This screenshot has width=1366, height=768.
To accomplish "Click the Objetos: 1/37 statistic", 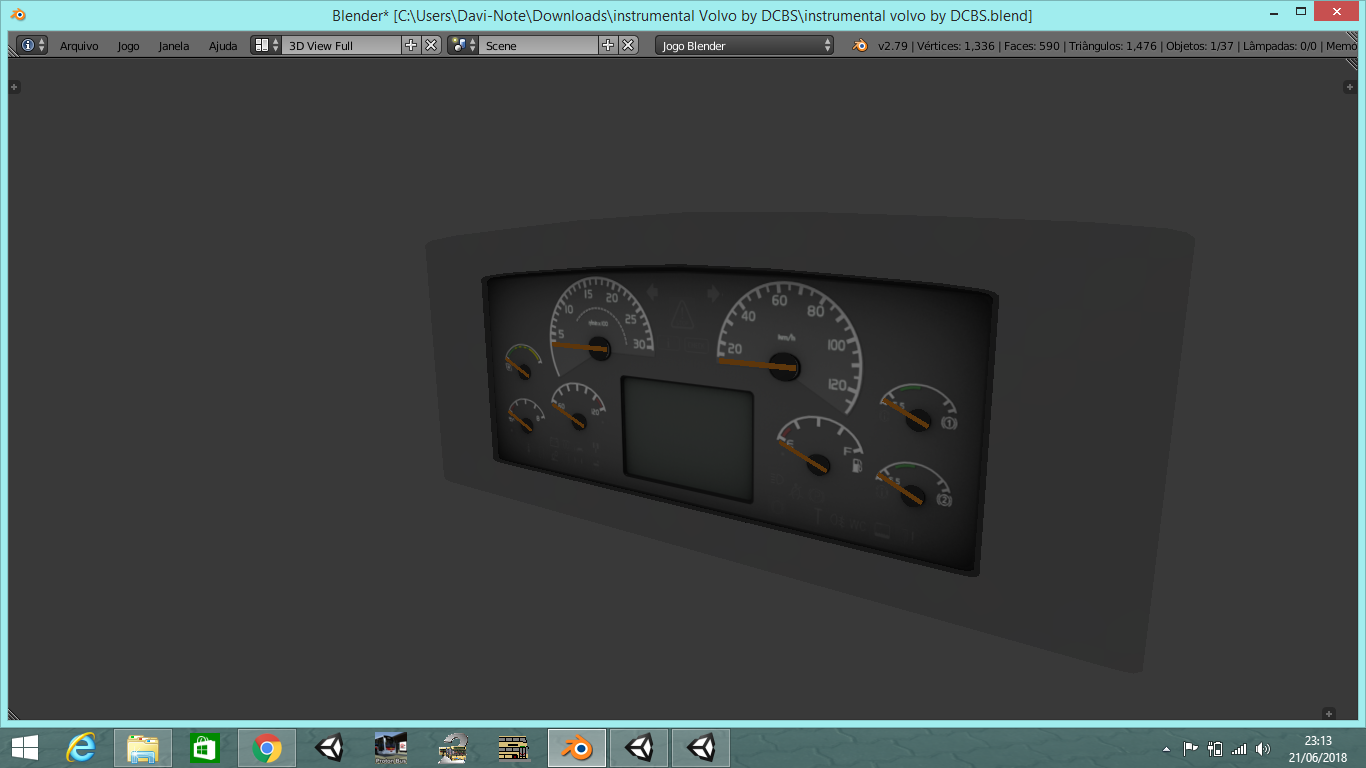I will 1199,46.
